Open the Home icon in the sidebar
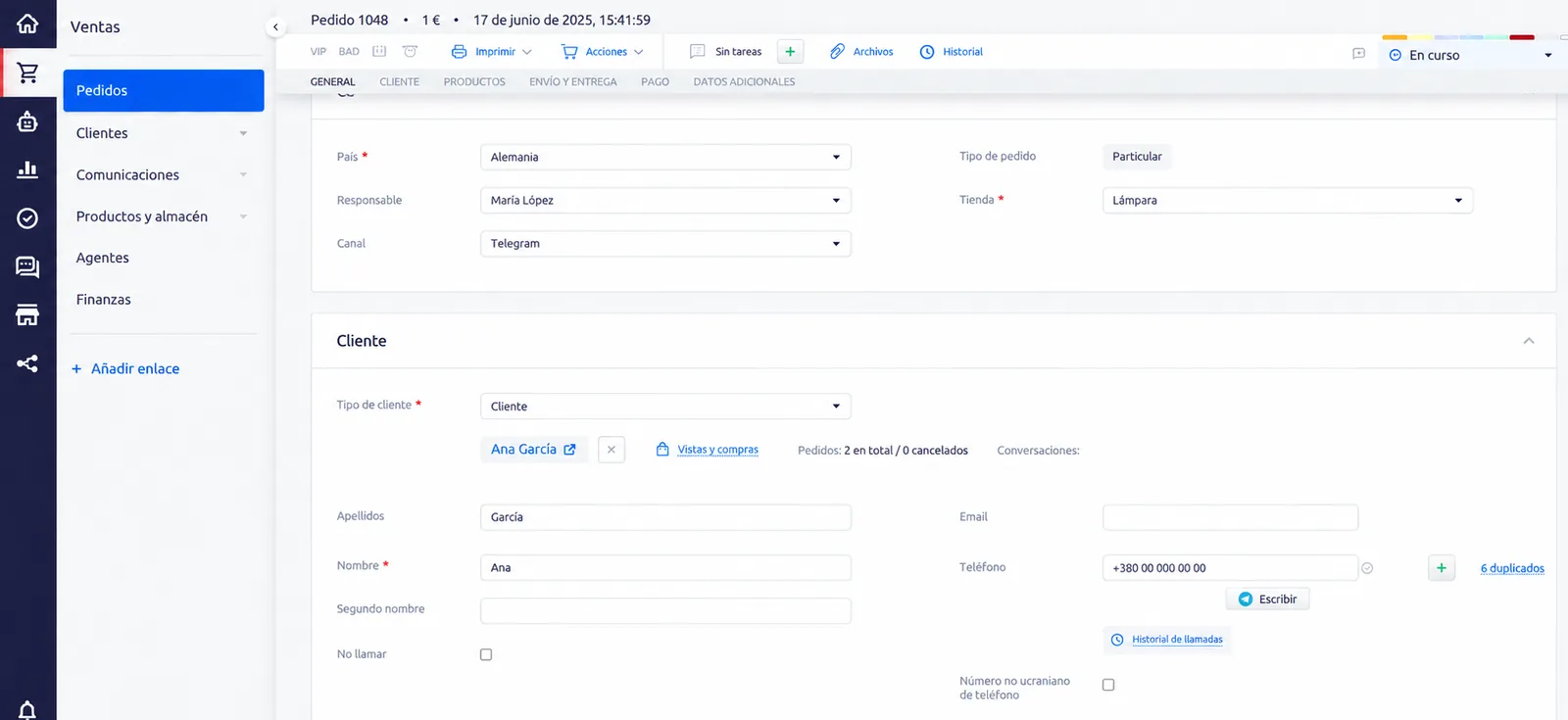This screenshot has height=720, width=1568. coord(27,24)
